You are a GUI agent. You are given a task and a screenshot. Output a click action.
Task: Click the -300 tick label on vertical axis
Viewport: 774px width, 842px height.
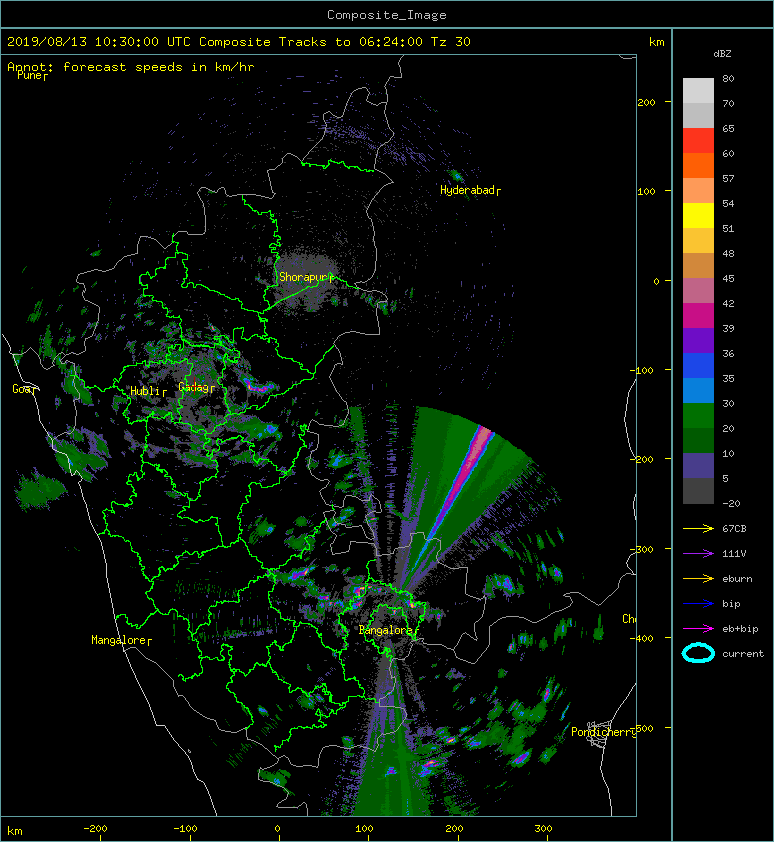(x=644, y=550)
